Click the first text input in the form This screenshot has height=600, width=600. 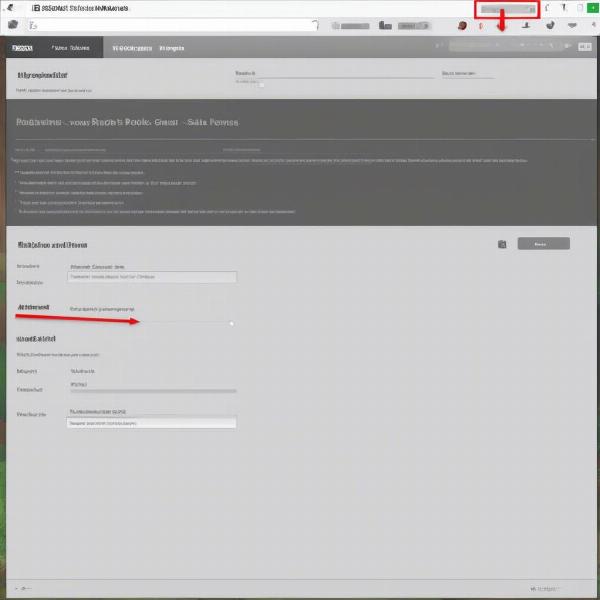152,277
